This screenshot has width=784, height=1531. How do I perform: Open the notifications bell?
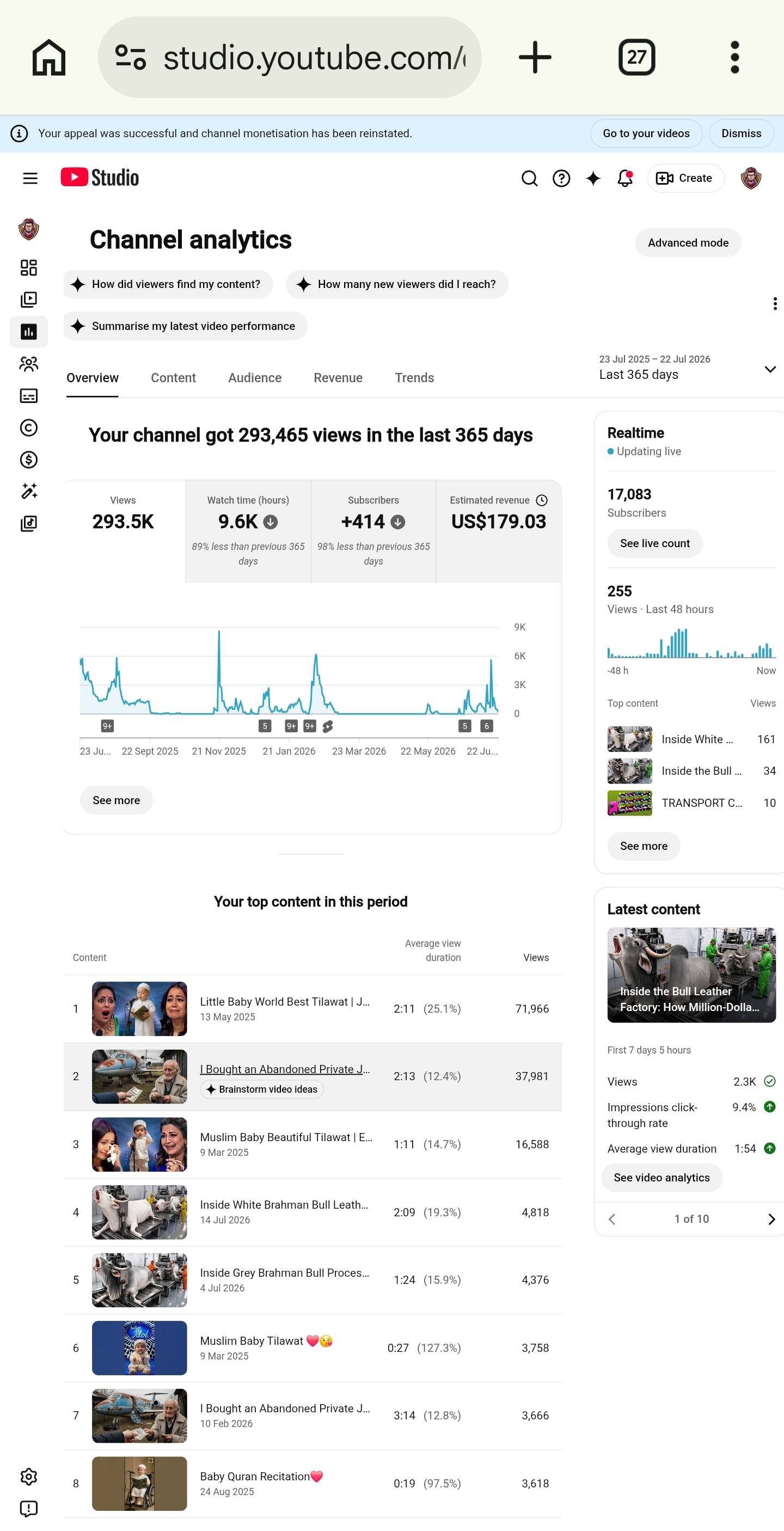coord(624,178)
